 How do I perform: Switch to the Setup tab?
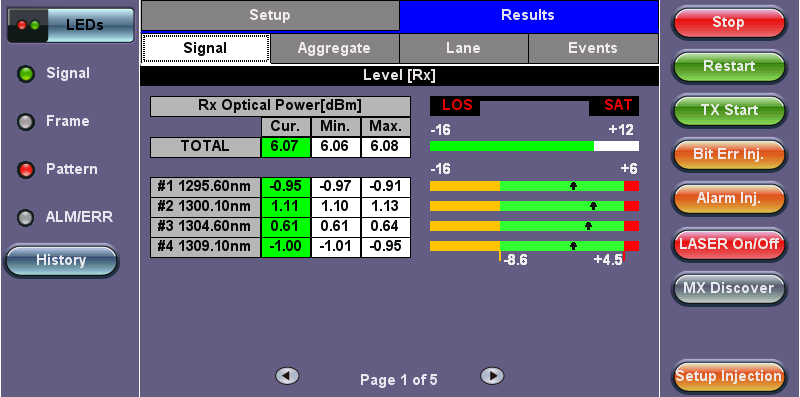[270, 15]
